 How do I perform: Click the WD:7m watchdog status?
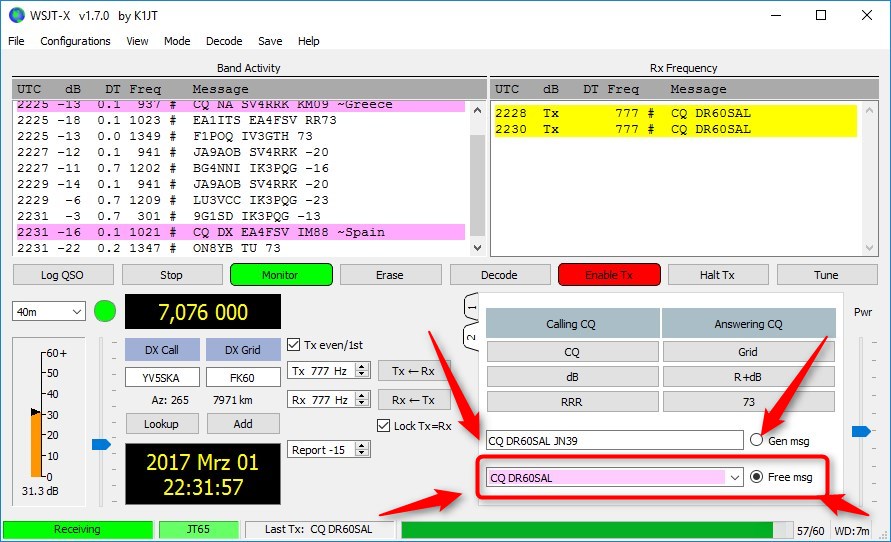[x=851, y=531]
